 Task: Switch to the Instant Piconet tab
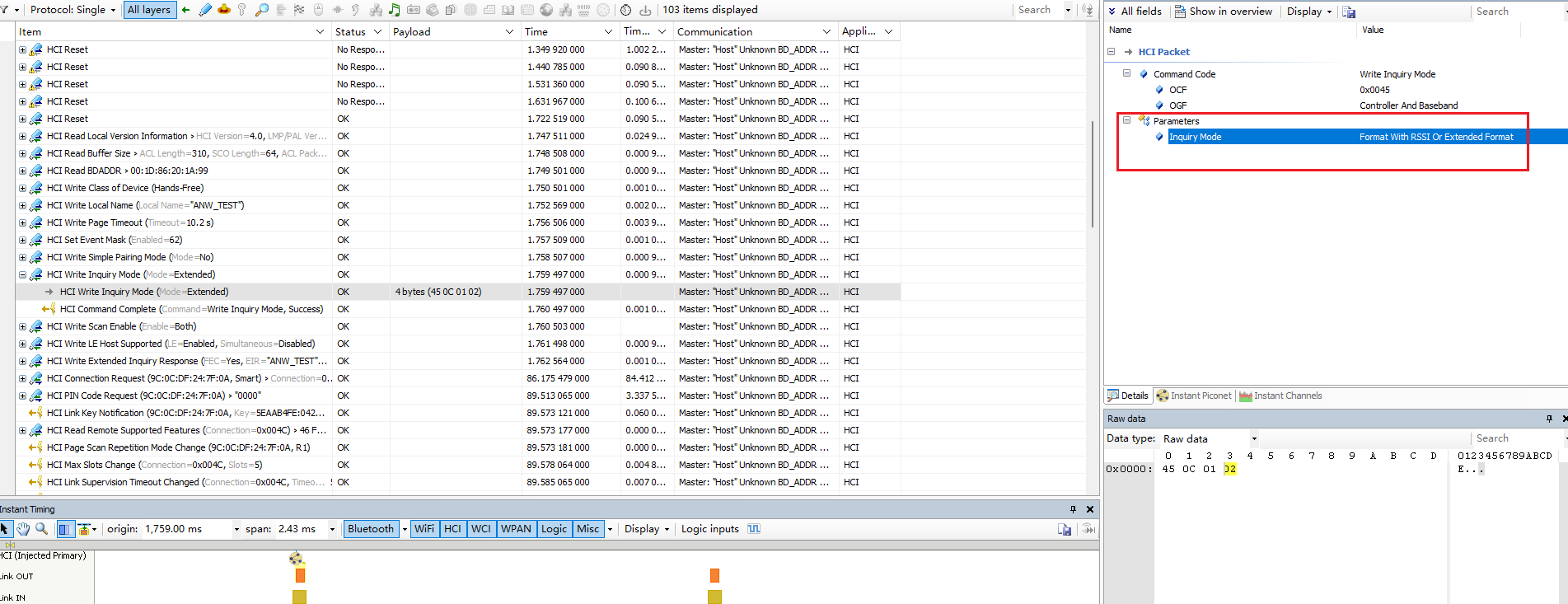click(1194, 396)
